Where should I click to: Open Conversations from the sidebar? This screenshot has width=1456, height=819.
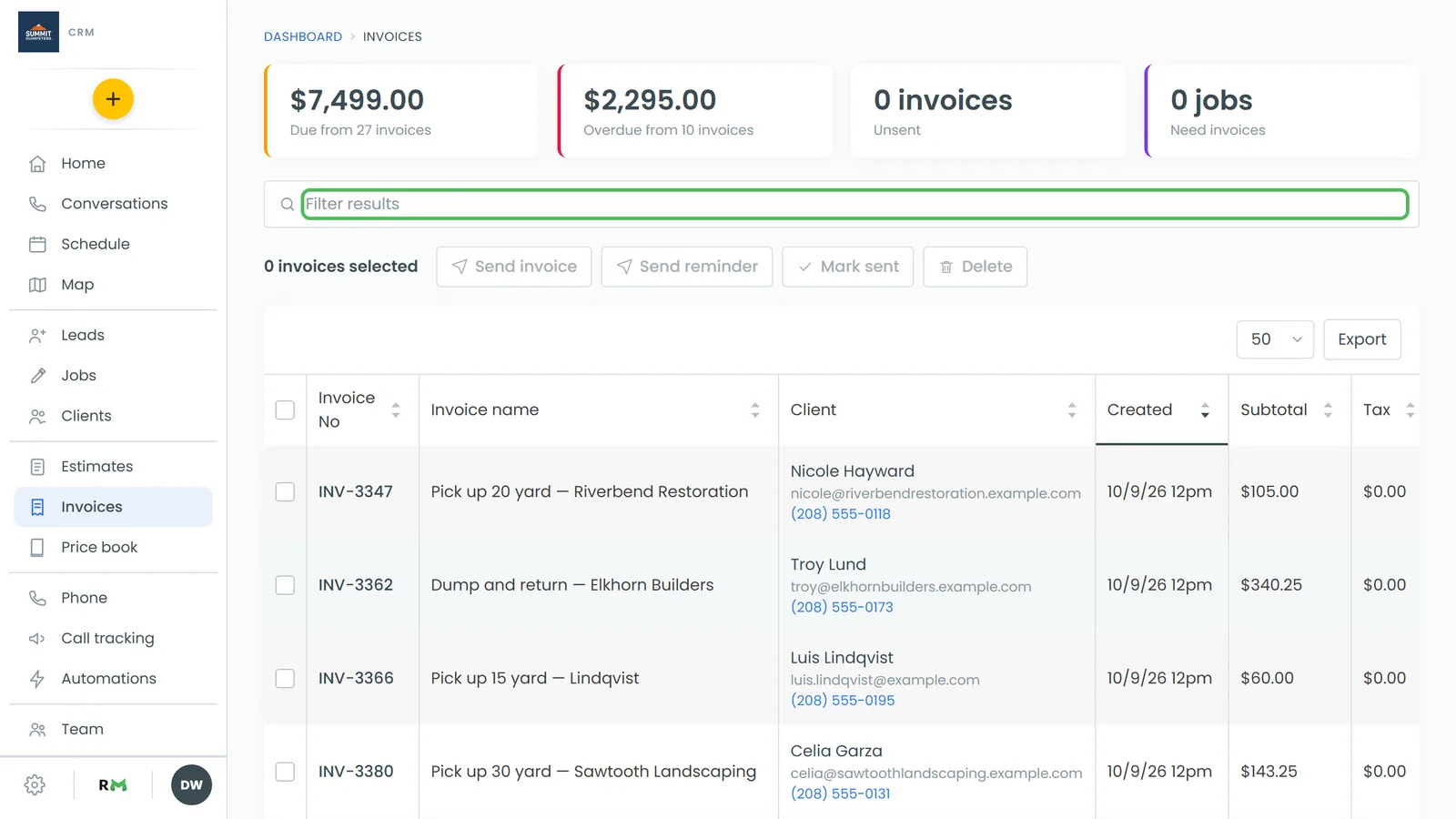click(113, 204)
